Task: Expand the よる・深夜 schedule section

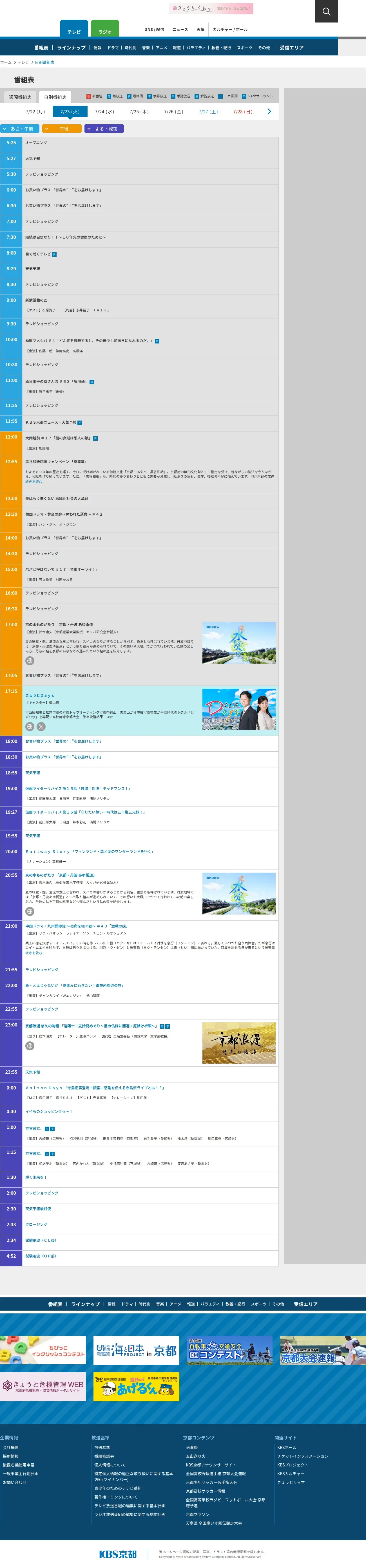Action: (104, 129)
